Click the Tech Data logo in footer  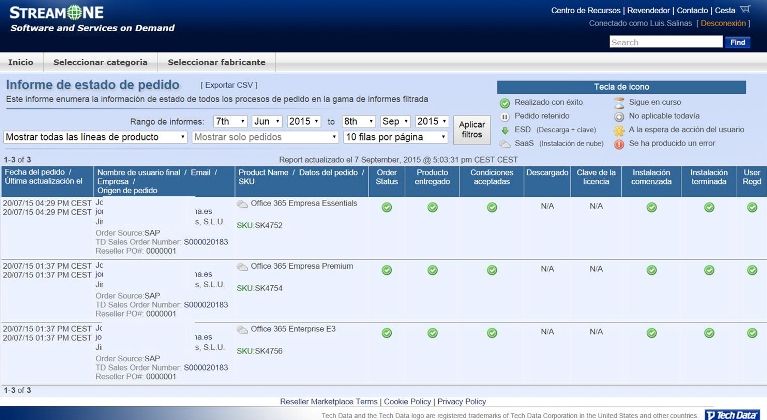click(731, 415)
